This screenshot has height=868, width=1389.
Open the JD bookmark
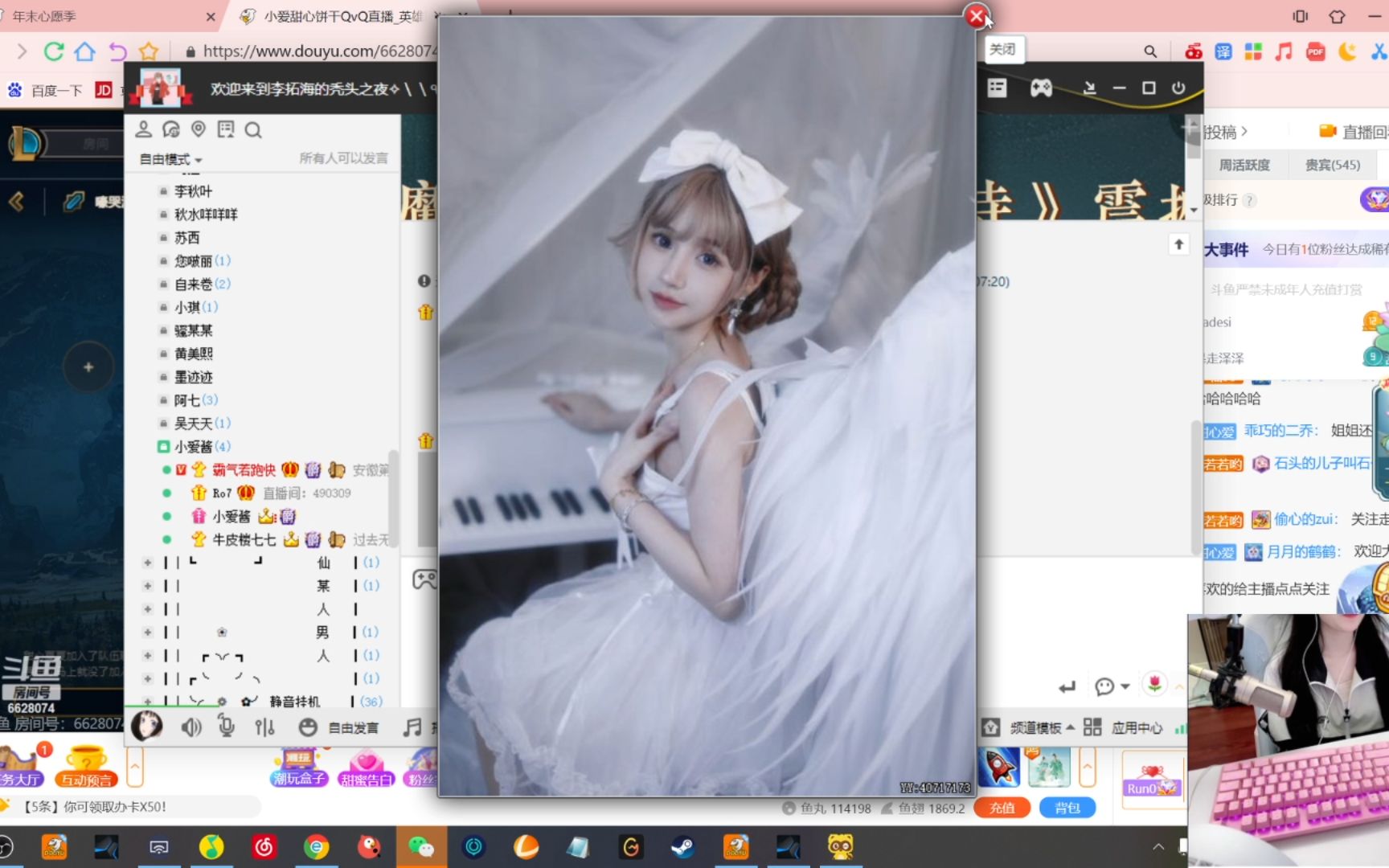[104, 90]
